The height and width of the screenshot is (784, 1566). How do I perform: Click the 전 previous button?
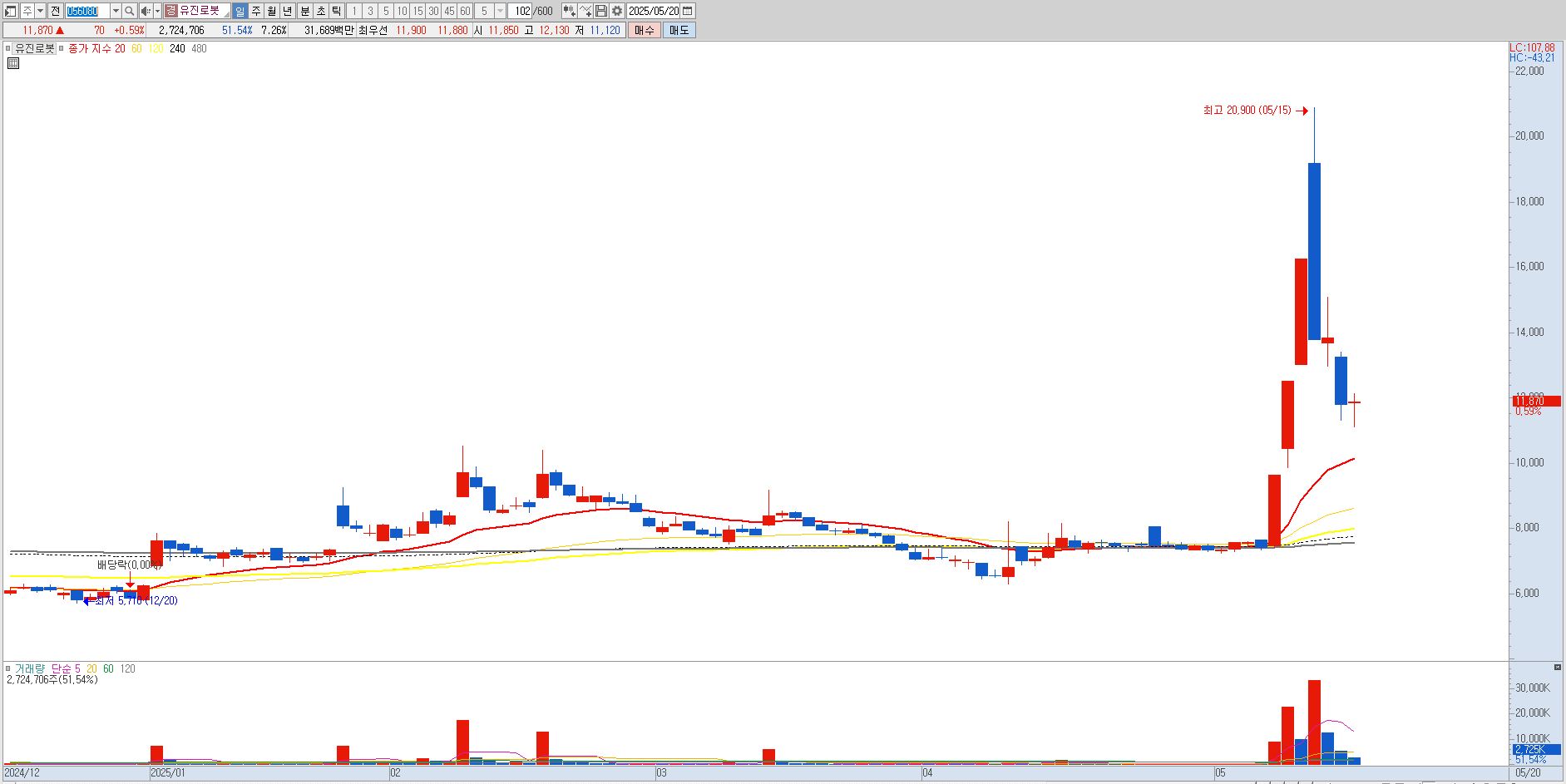click(x=55, y=11)
